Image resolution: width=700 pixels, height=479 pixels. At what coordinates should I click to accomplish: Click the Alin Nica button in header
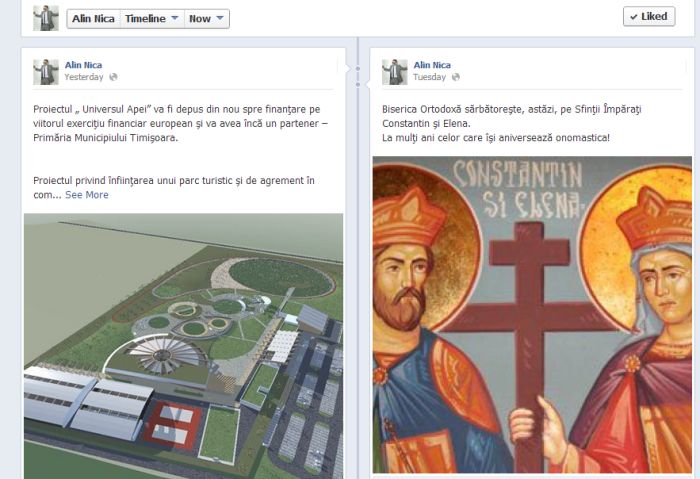click(93, 19)
